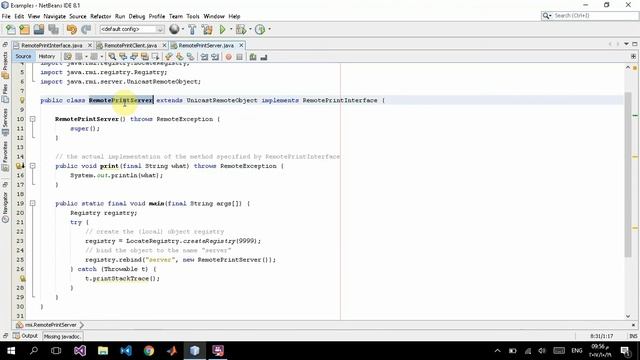Click the Build Project hammer icon

192,29
